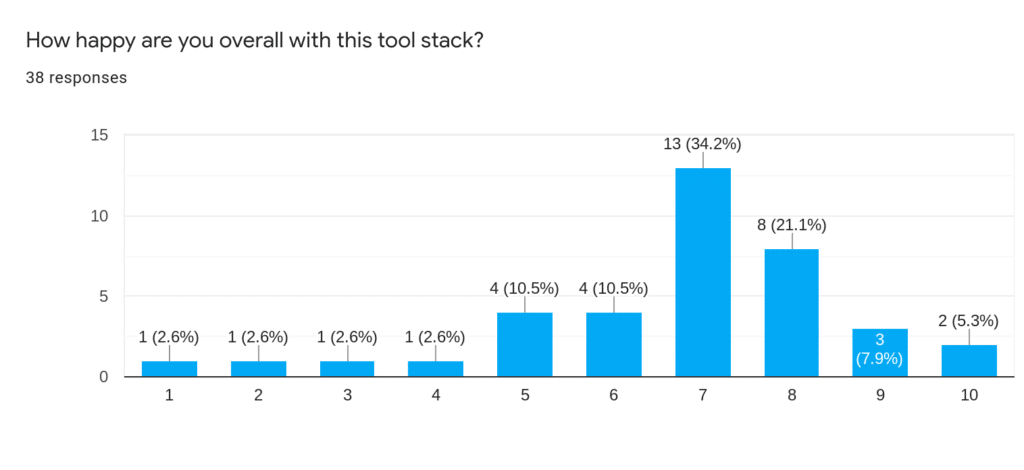The width and height of the screenshot is (1024, 470).
Task: Select the small bar for rating 1
Action: coord(169,368)
